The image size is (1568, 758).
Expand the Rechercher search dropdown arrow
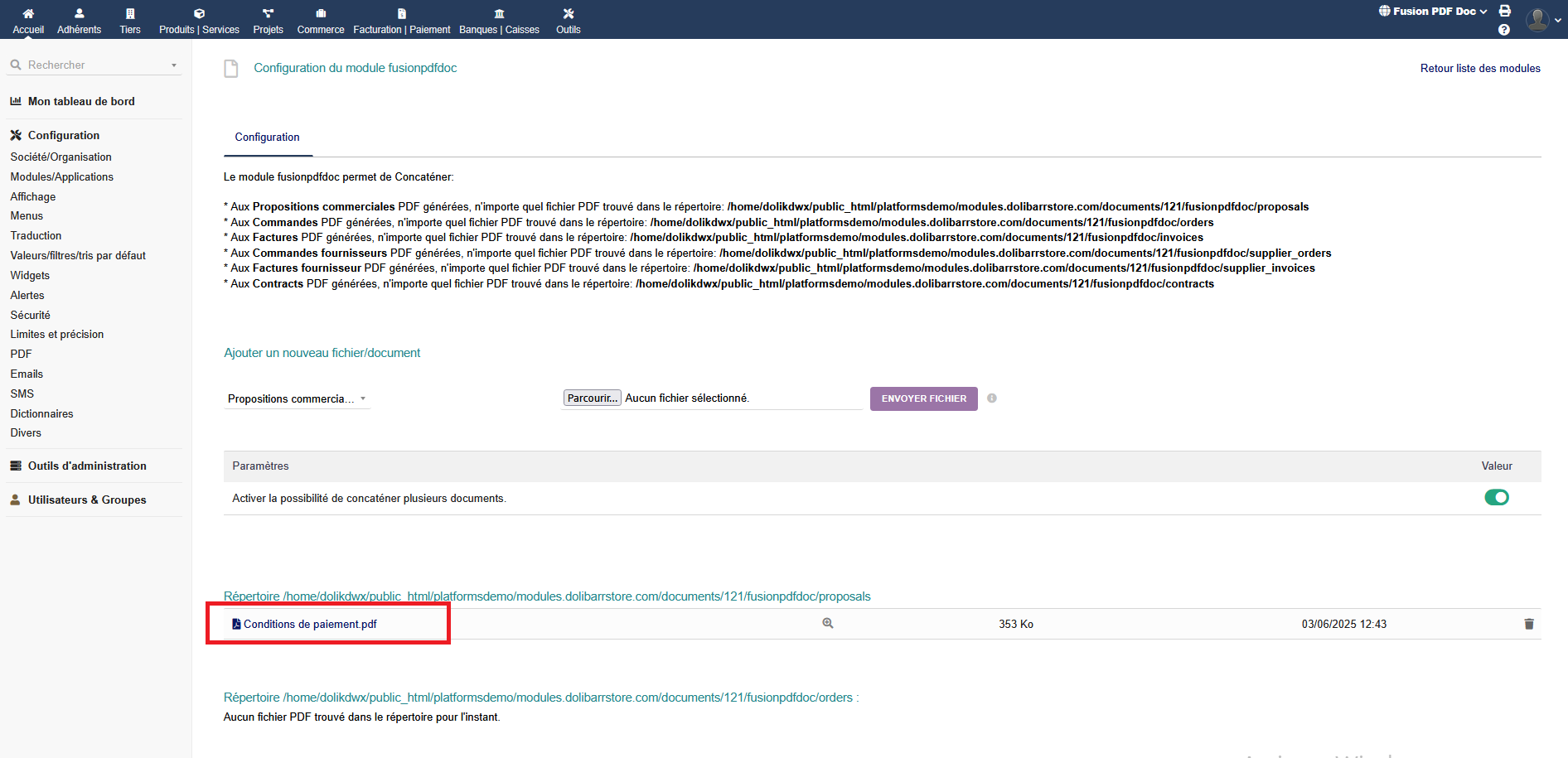click(x=174, y=65)
